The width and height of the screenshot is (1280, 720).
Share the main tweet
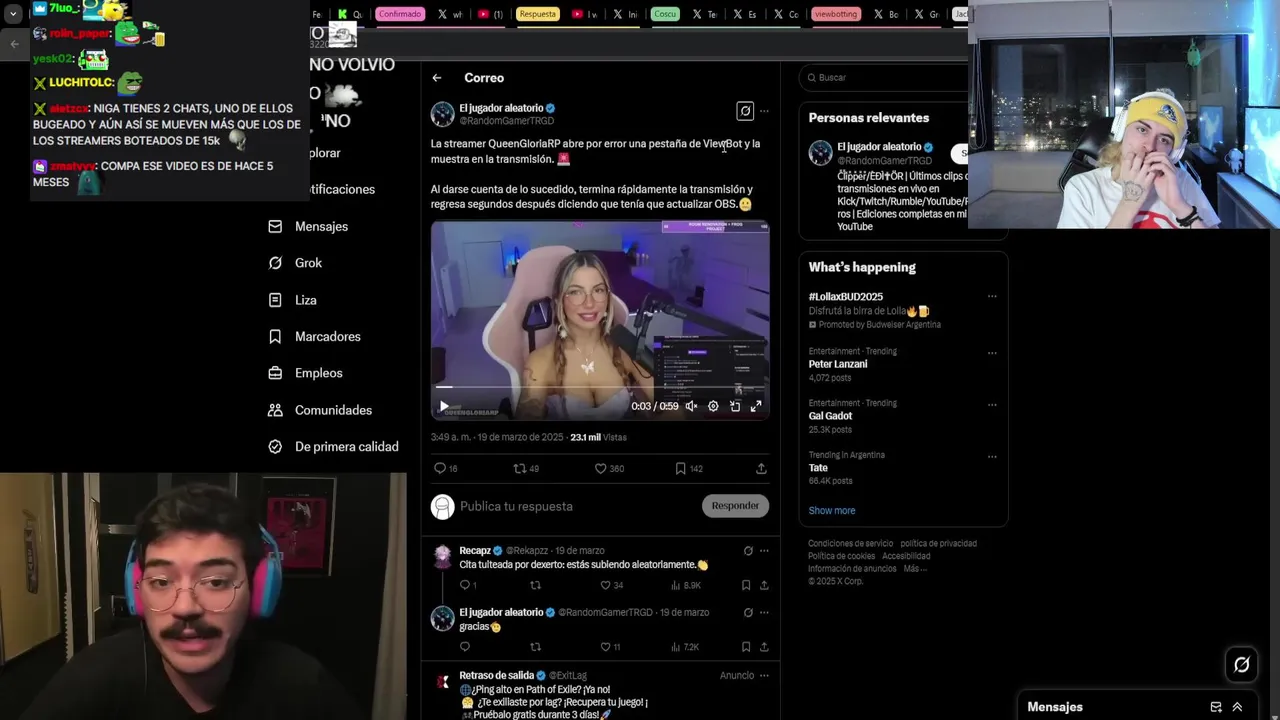click(x=761, y=468)
